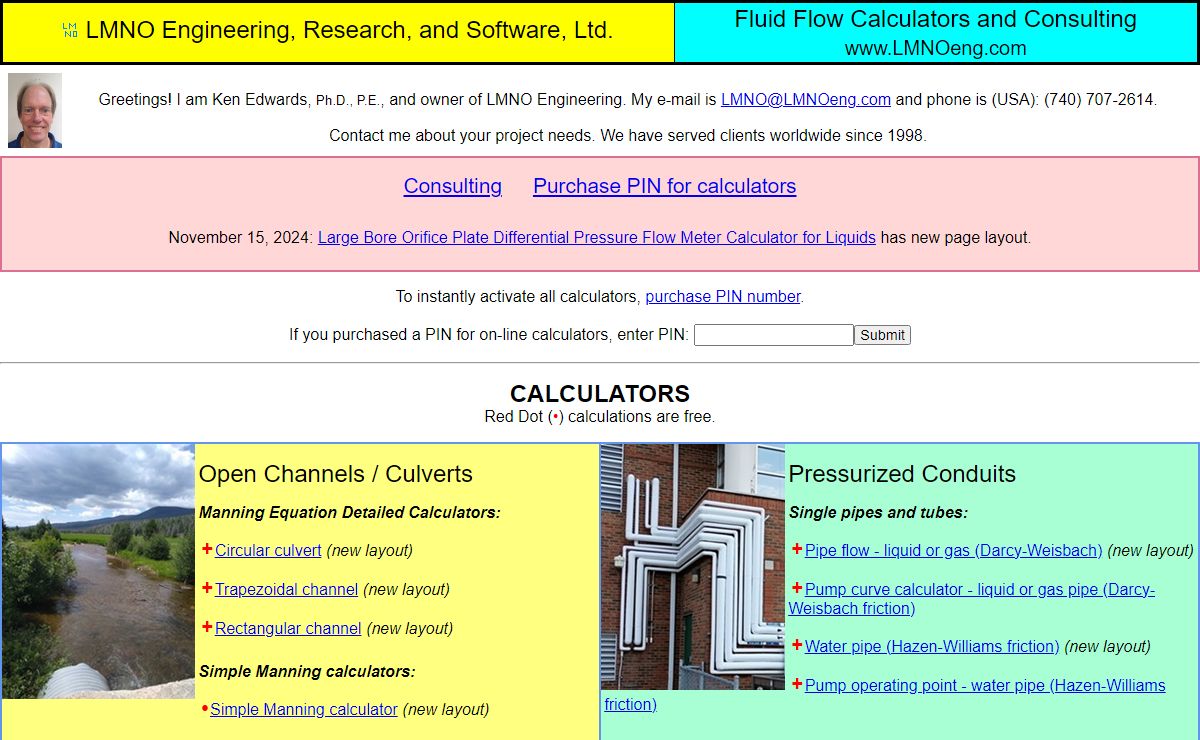Open the Consulting link
The height and width of the screenshot is (740, 1200).
(x=453, y=186)
